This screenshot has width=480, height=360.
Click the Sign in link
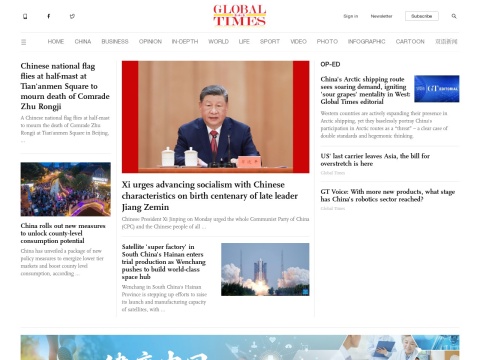351,16
